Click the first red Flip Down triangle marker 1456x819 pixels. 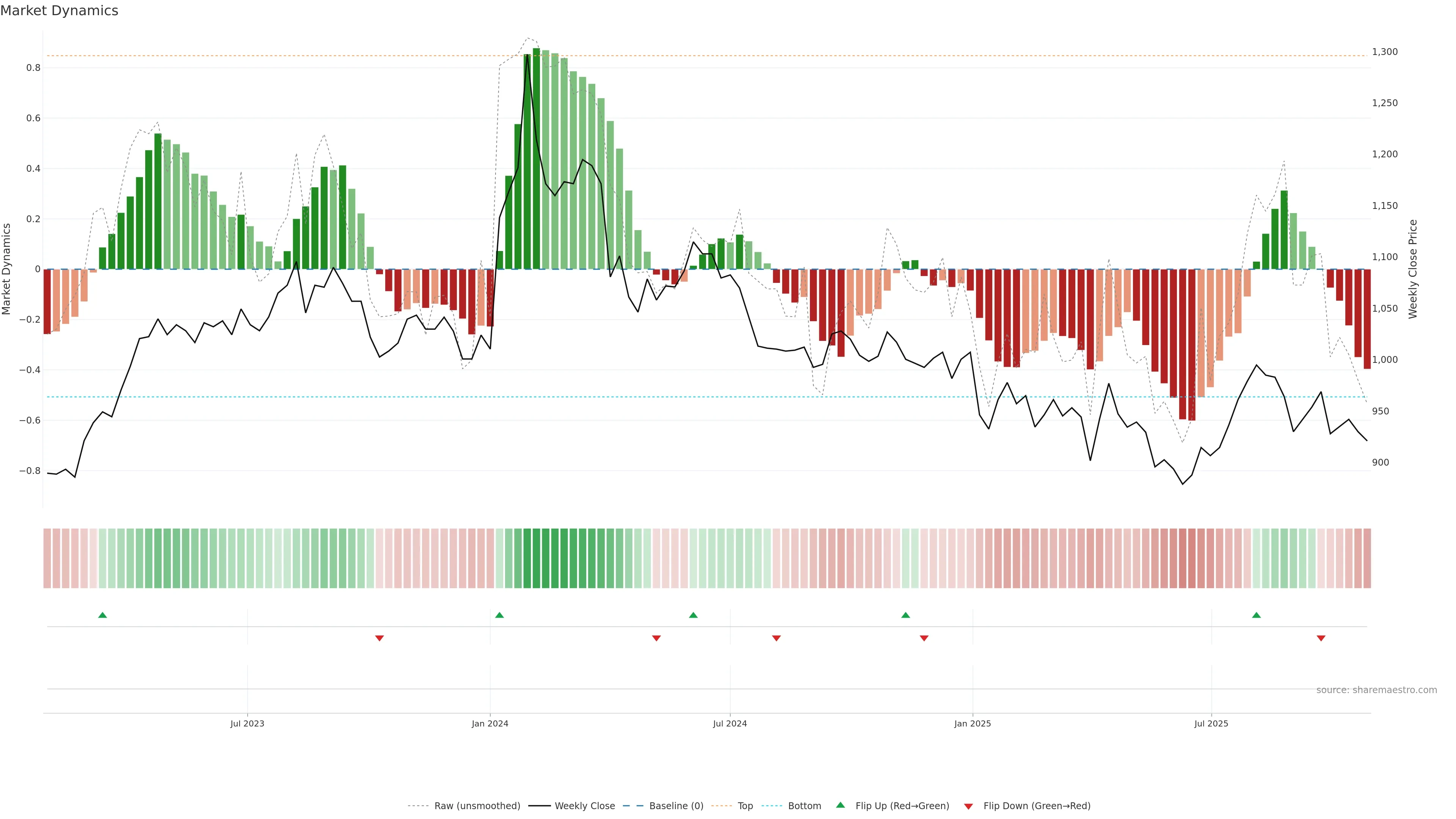pyautogui.click(x=379, y=638)
